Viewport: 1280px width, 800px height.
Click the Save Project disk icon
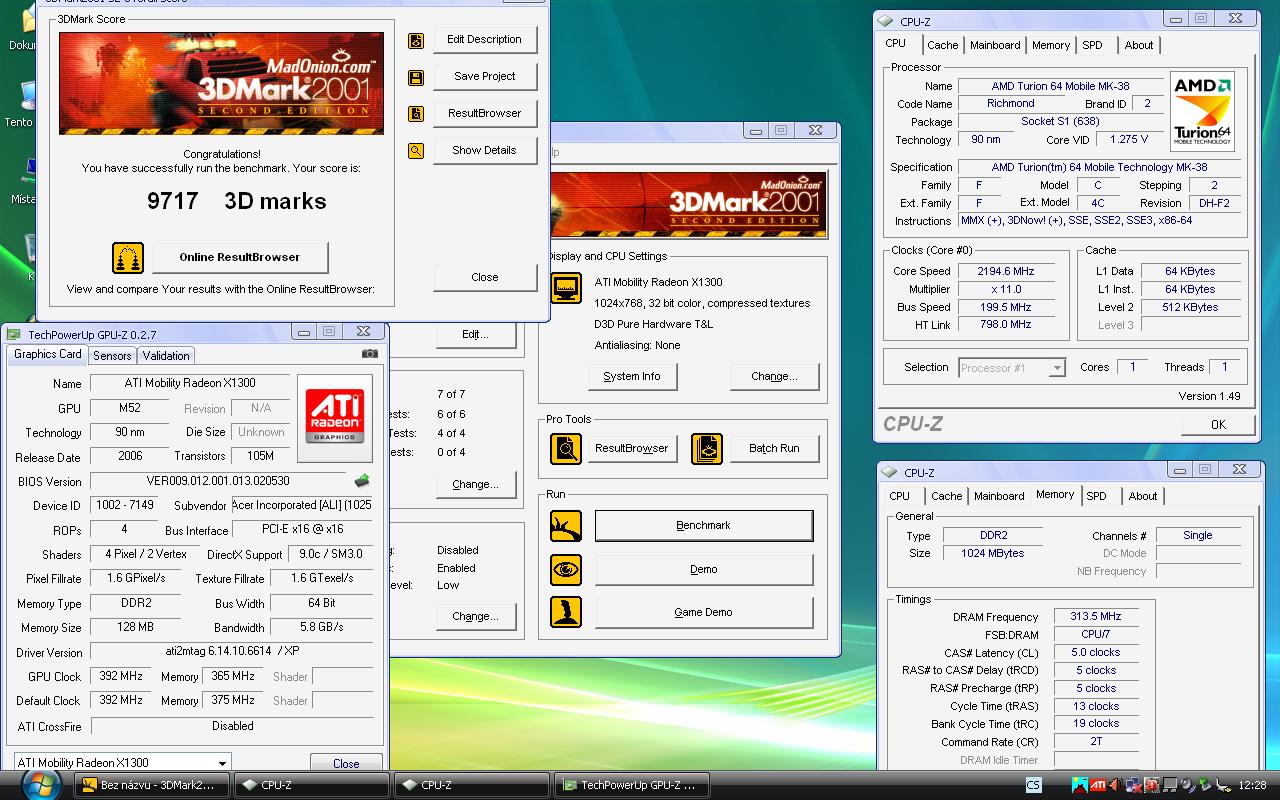point(416,77)
